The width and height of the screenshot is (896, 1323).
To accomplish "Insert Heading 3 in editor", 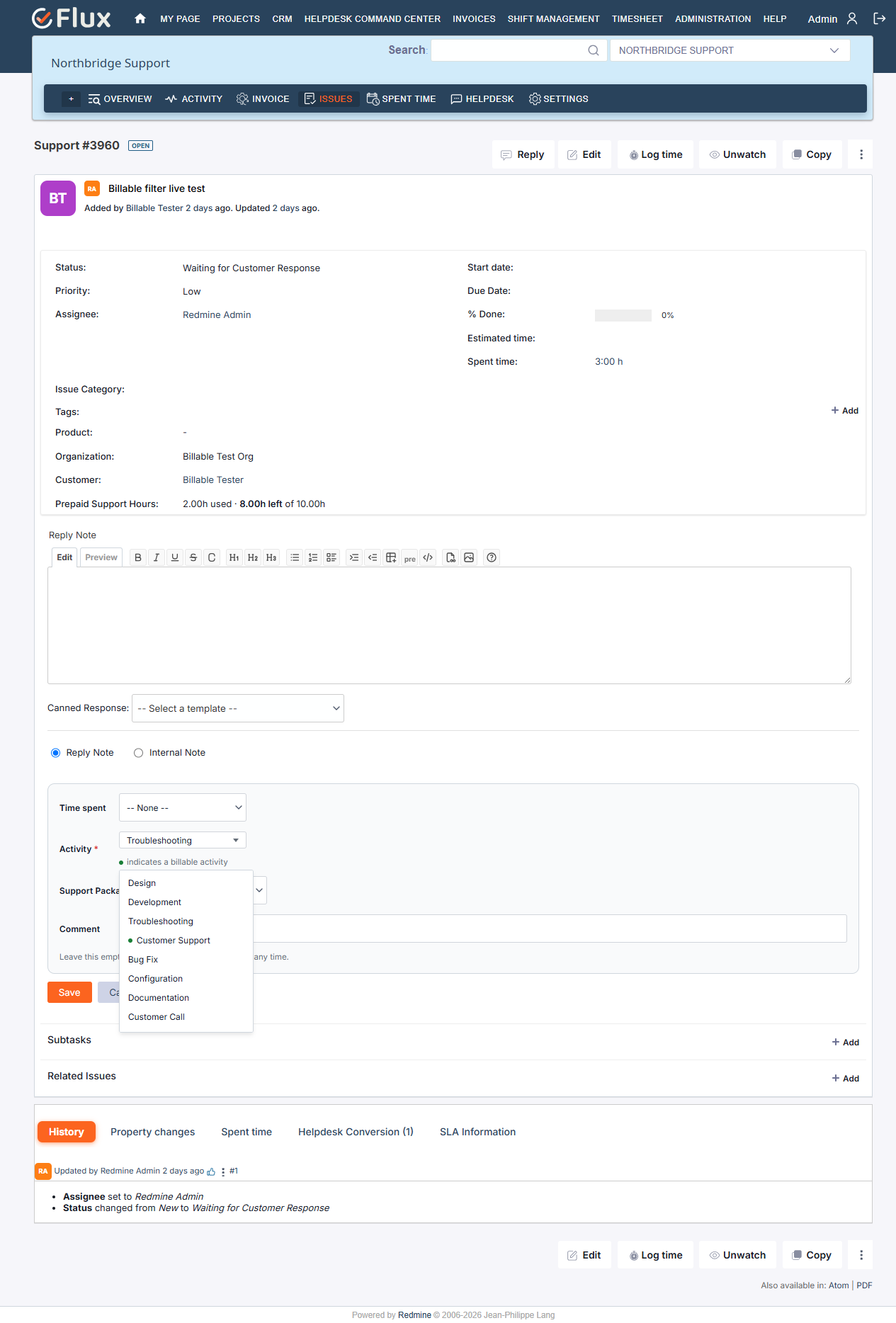I will click(x=271, y=557).
